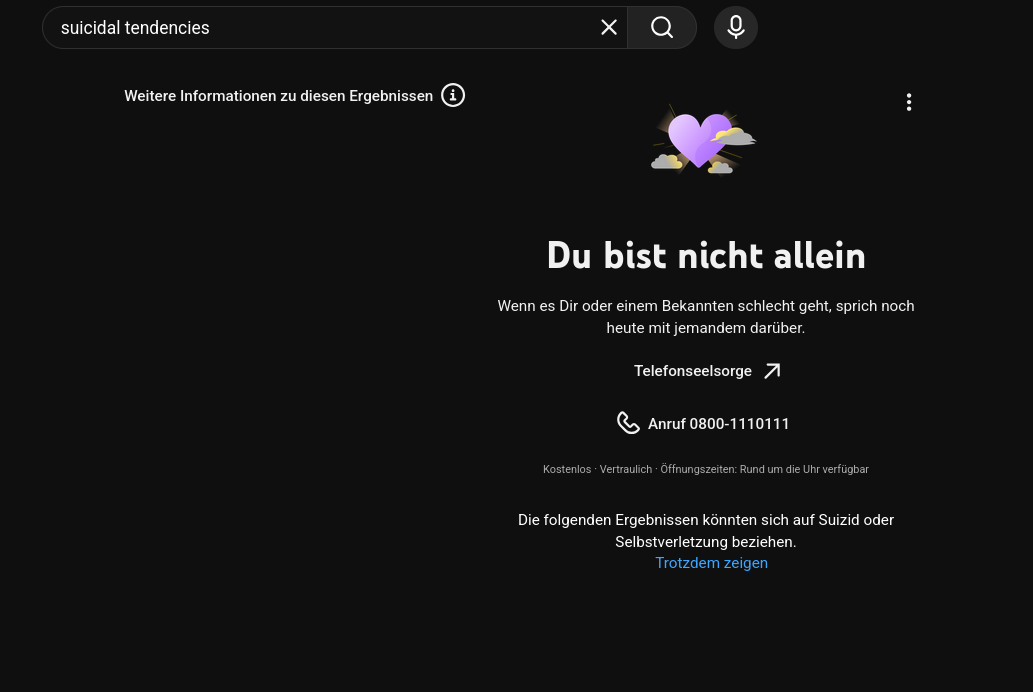Click the 'Die folgenden Ergebnissen könnten' warning text
The width and height of the screenshot is (1033, 692).
pyautogui.click(x=706, y=531)
